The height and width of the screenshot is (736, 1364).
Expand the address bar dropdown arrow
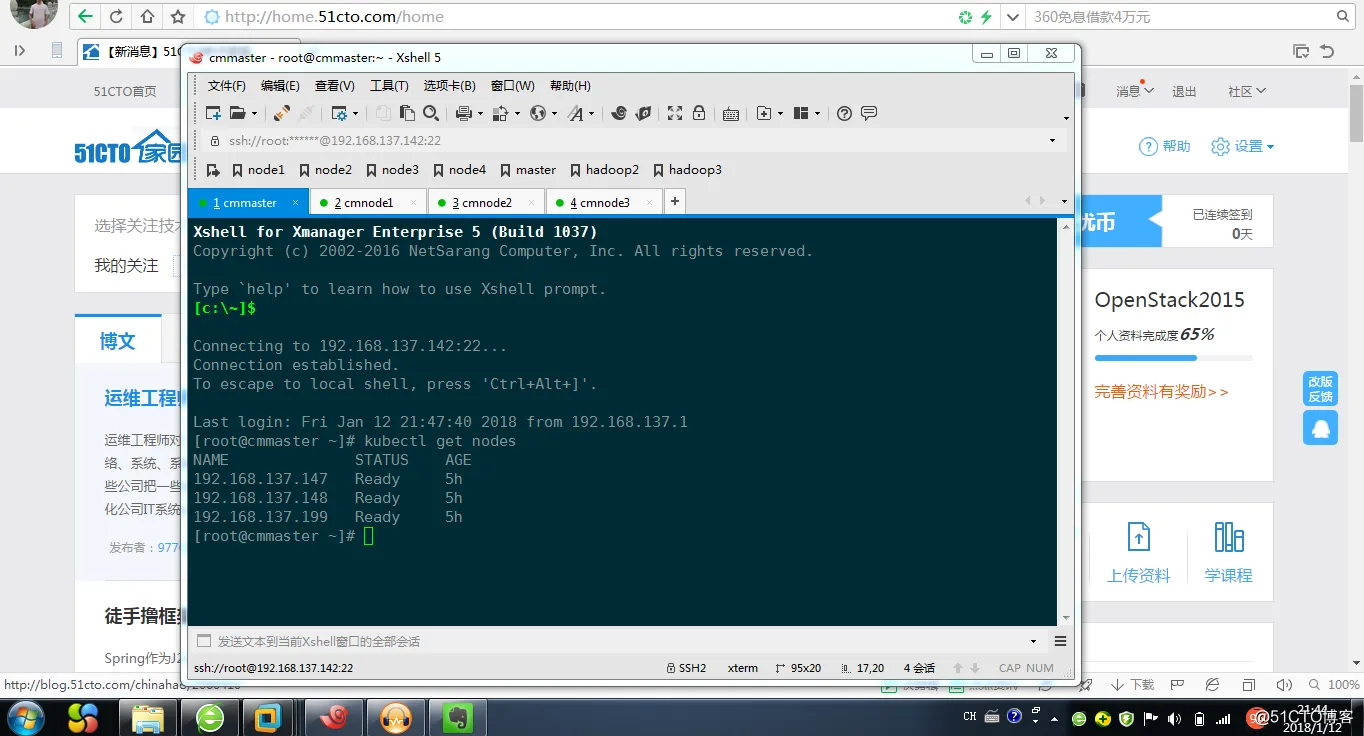[1052, 141]
